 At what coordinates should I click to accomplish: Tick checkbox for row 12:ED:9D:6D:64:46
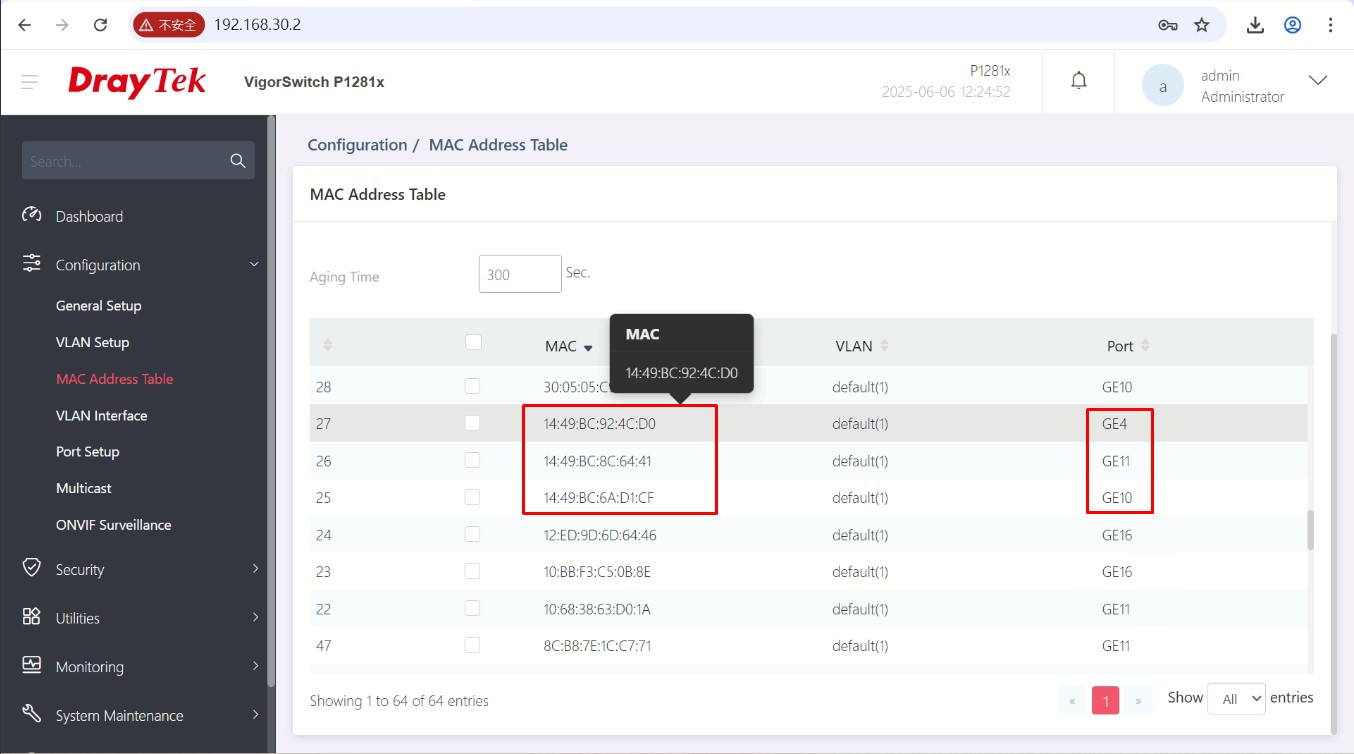(472, 534)
